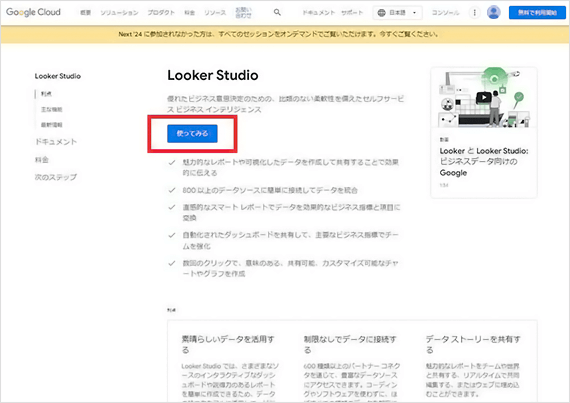The width and height of the screenshot is (570, 403).
Task: Click the blue 使ってみる button
Action: tap(192, 133)
